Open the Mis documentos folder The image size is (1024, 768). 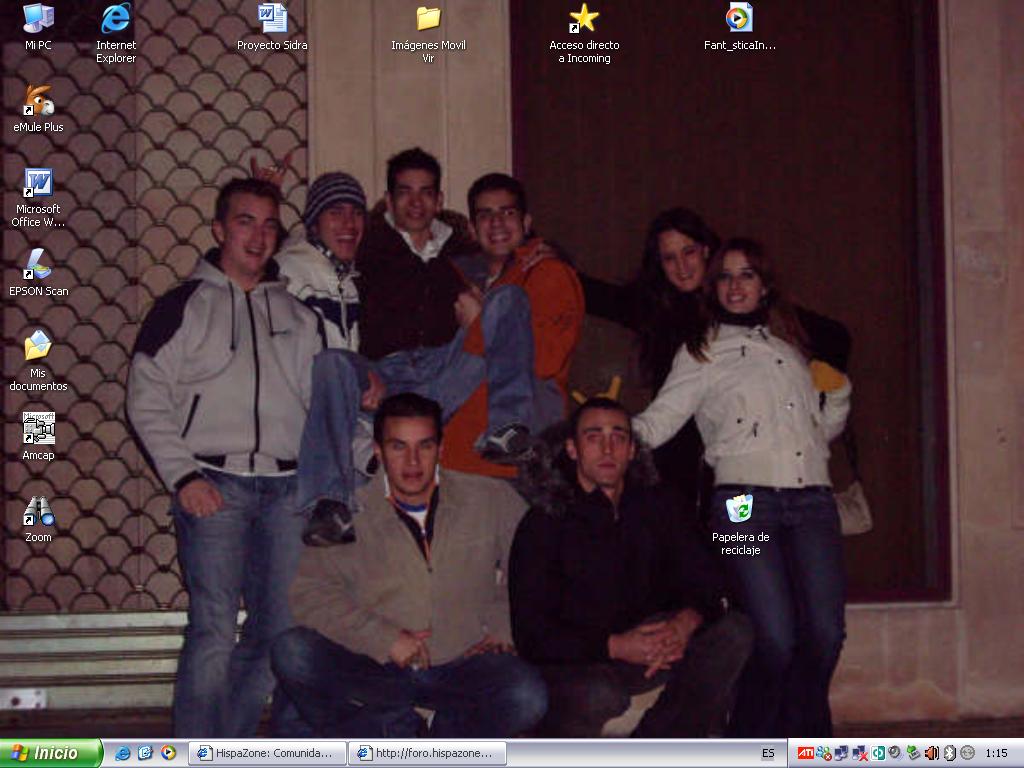point(38,347)
